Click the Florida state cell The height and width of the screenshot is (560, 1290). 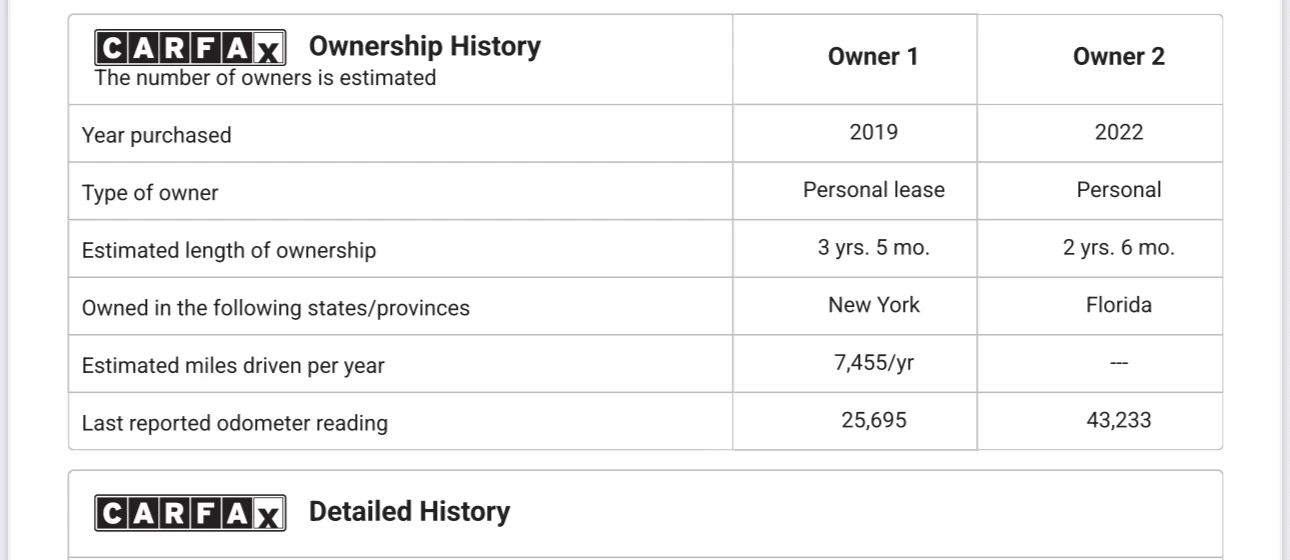click(x=1118, y=305)
